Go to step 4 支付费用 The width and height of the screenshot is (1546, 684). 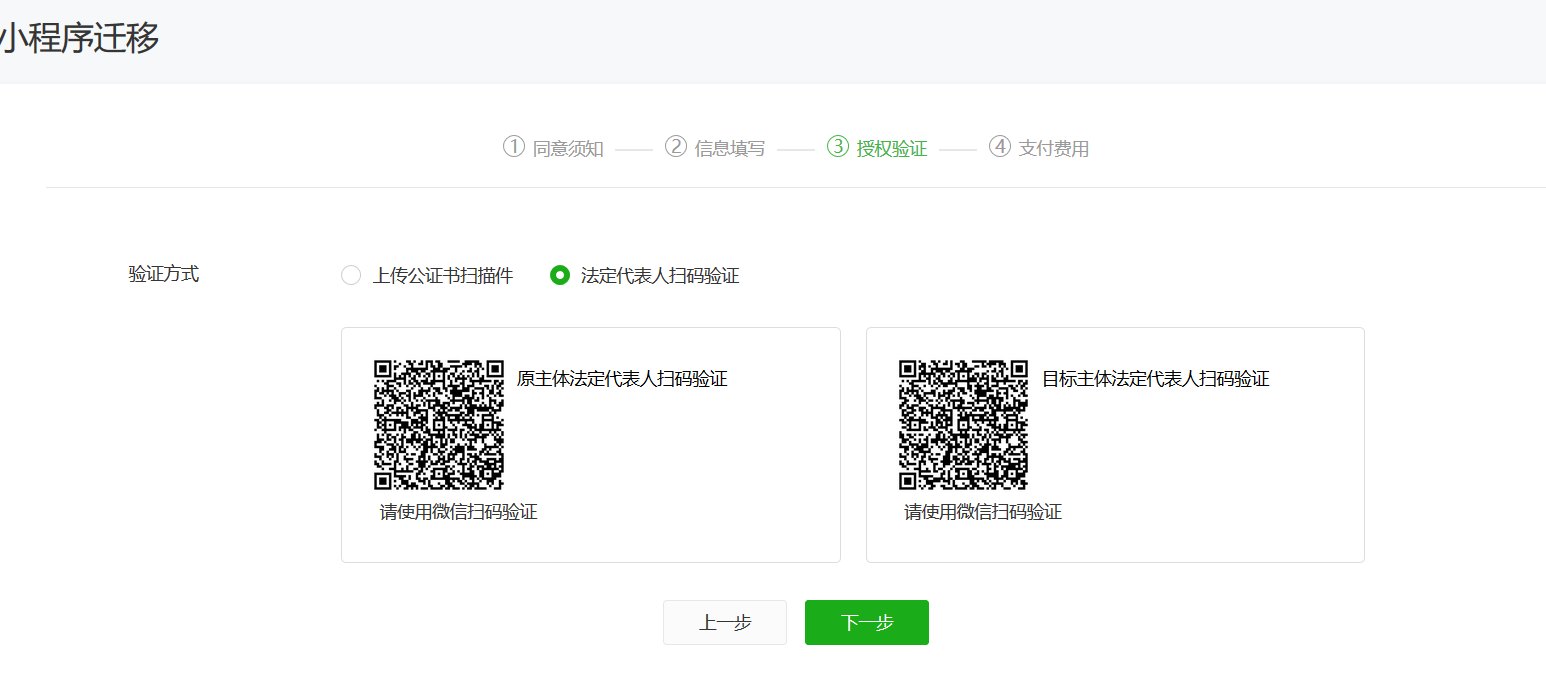(x=1039, y=148)
